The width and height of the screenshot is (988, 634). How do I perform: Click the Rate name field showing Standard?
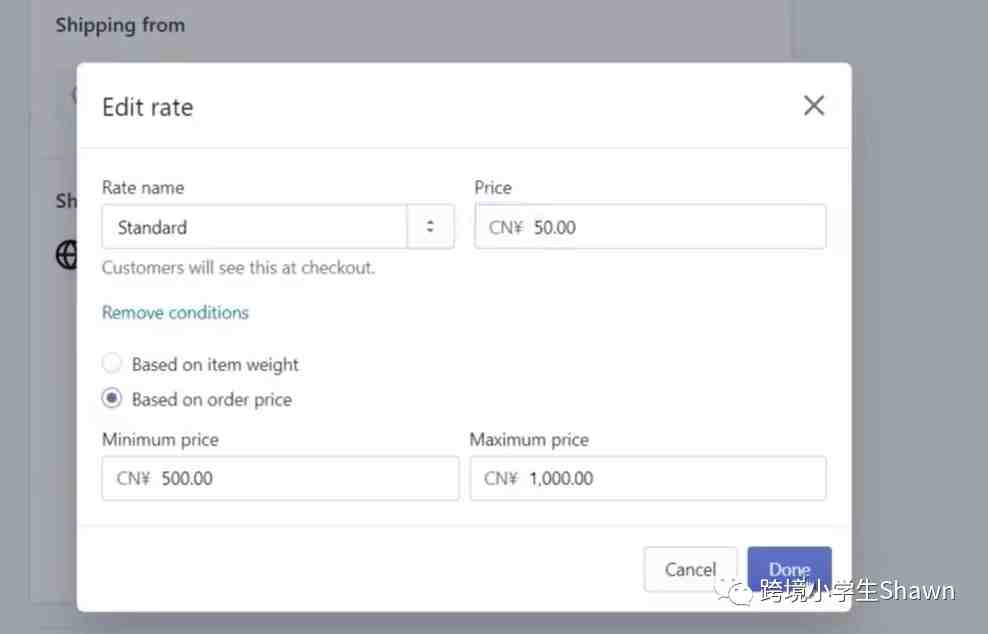click(254, 227)
